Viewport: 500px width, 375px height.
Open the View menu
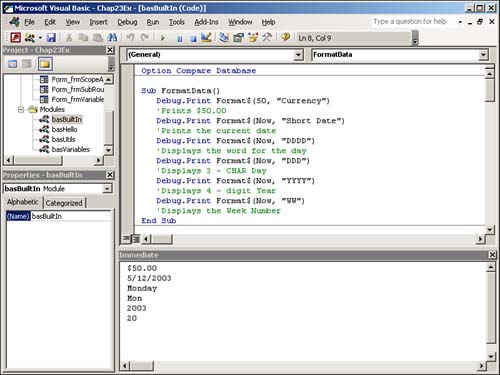(x=72, y=22)
